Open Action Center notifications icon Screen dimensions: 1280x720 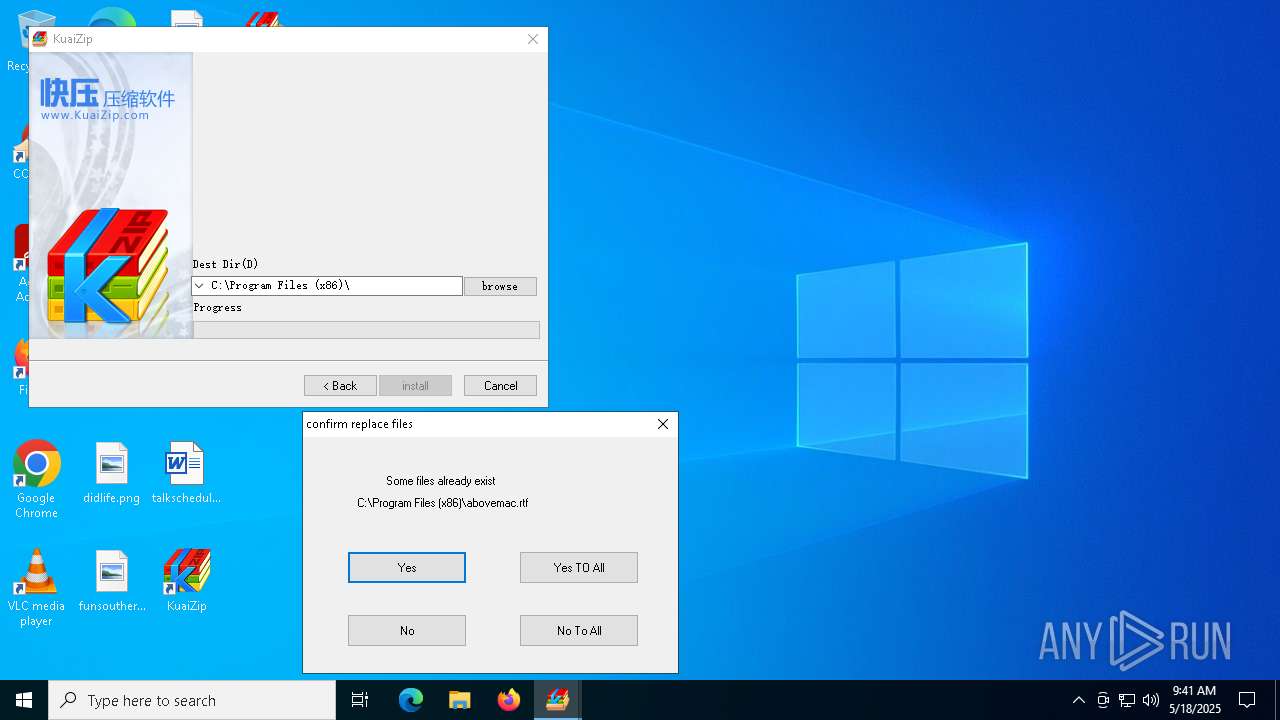[x=1247, y=700]
